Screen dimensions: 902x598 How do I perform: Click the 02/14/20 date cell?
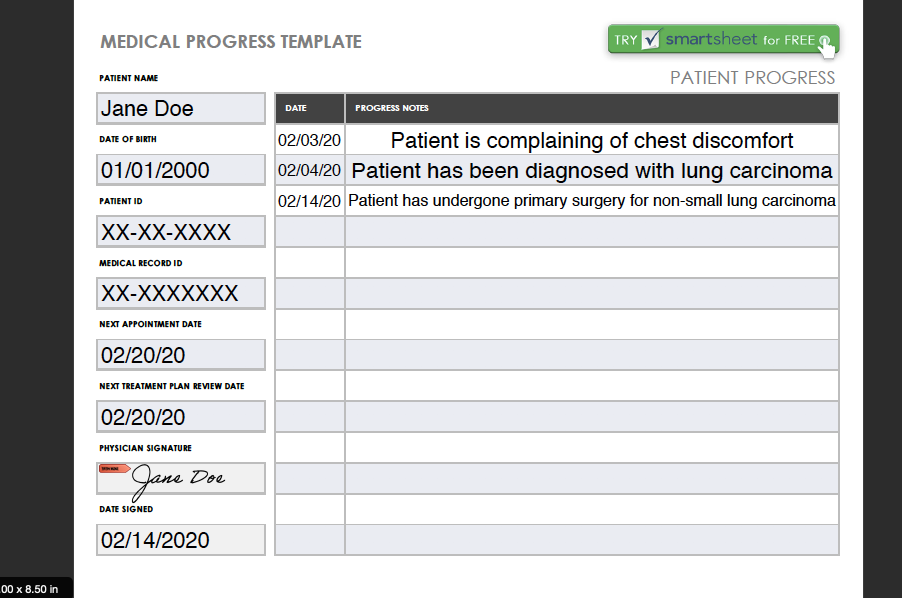click(x=309, y=201)
